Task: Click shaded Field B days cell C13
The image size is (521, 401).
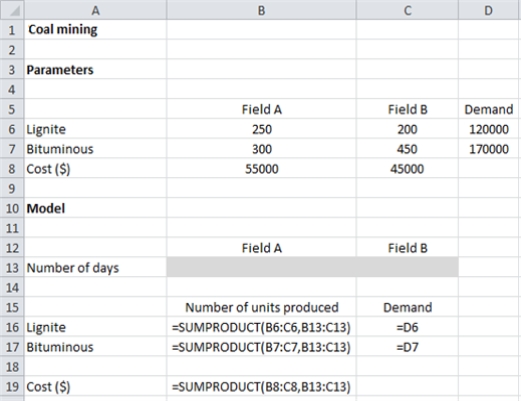Action: 407,267
